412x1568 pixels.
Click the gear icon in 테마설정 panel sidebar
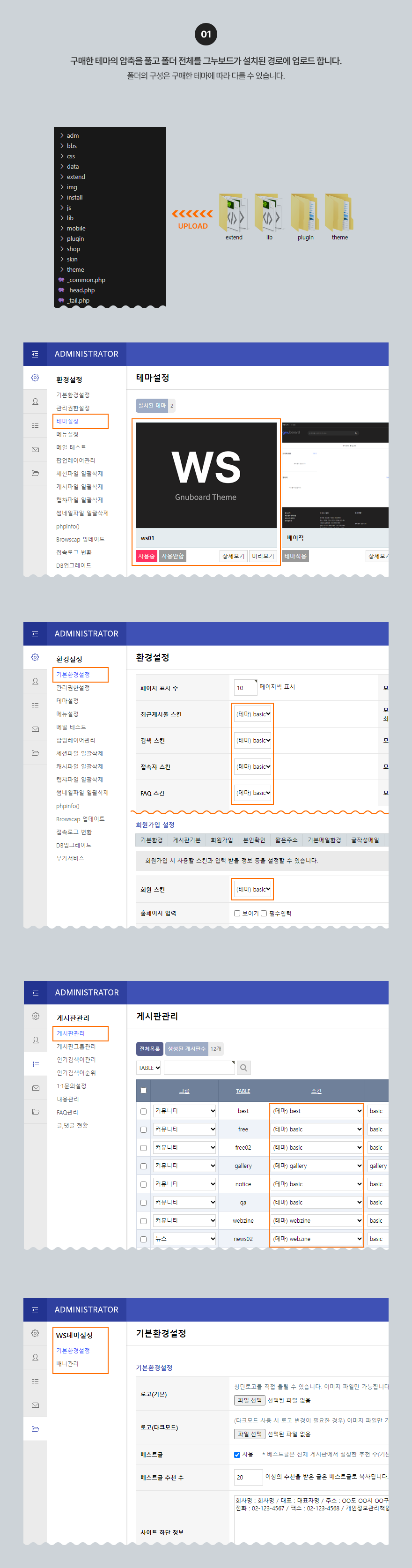pyautogui.click(x=35, y=378)
